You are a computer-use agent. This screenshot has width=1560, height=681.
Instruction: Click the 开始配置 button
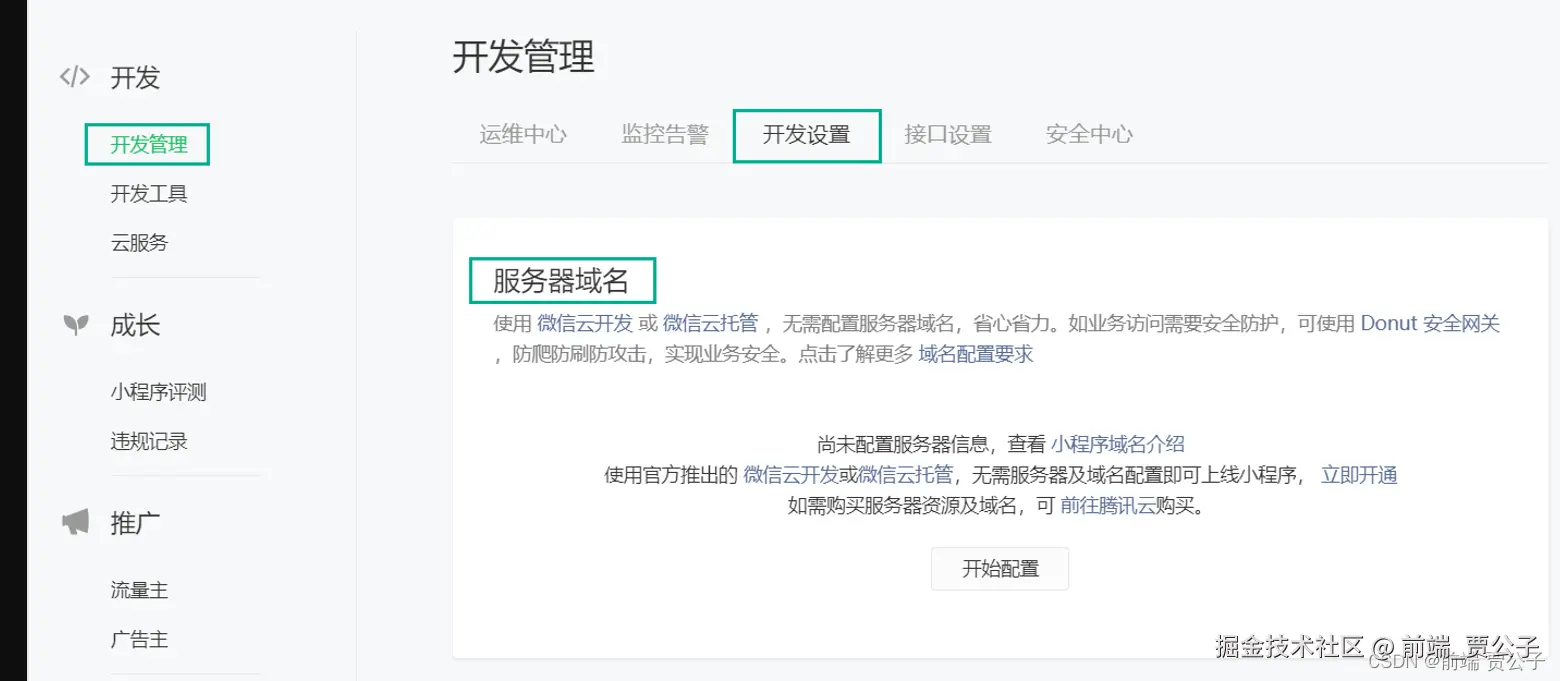pyautogui.click(x=999, y=568)
